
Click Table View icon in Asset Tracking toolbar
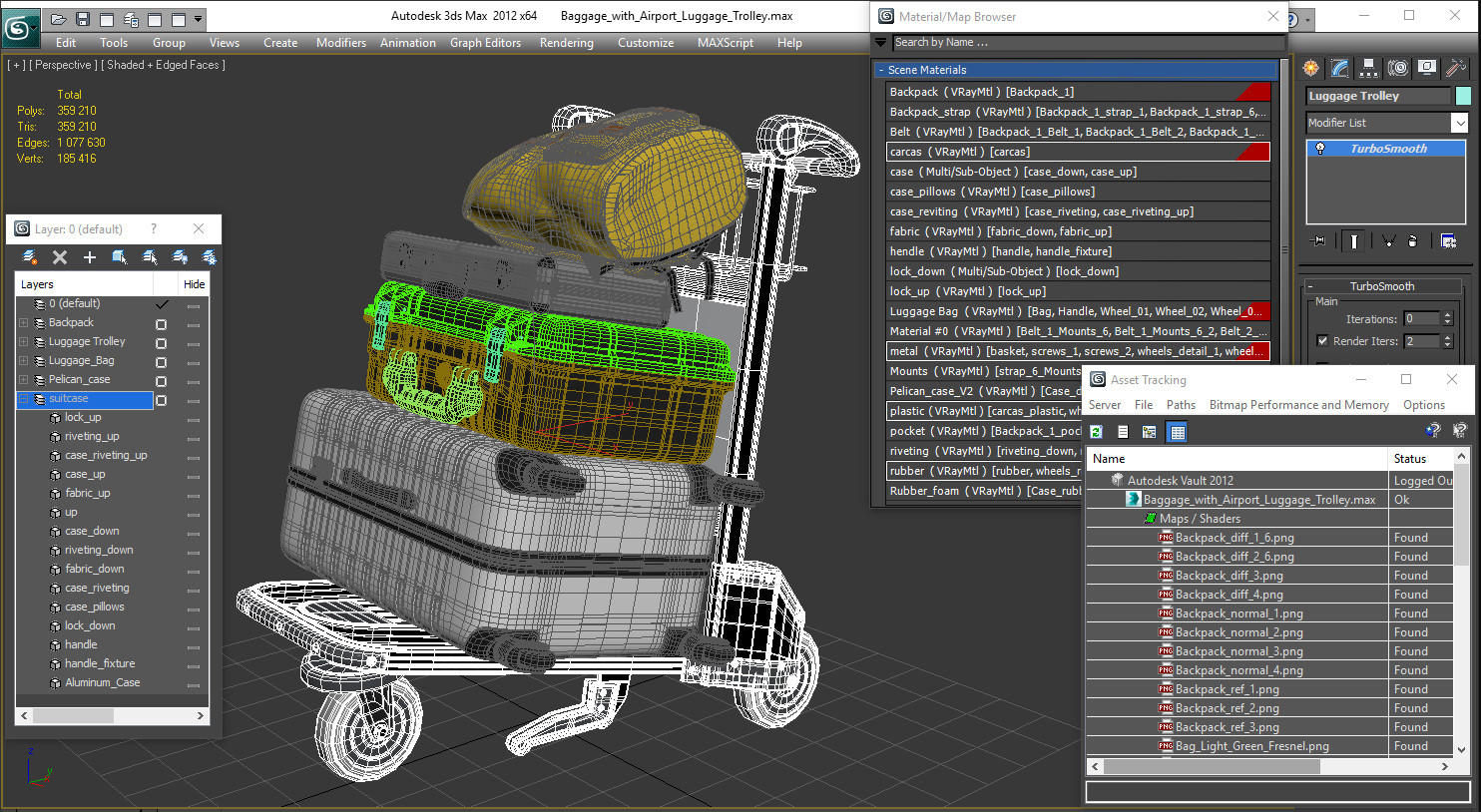click(1177, 432)
